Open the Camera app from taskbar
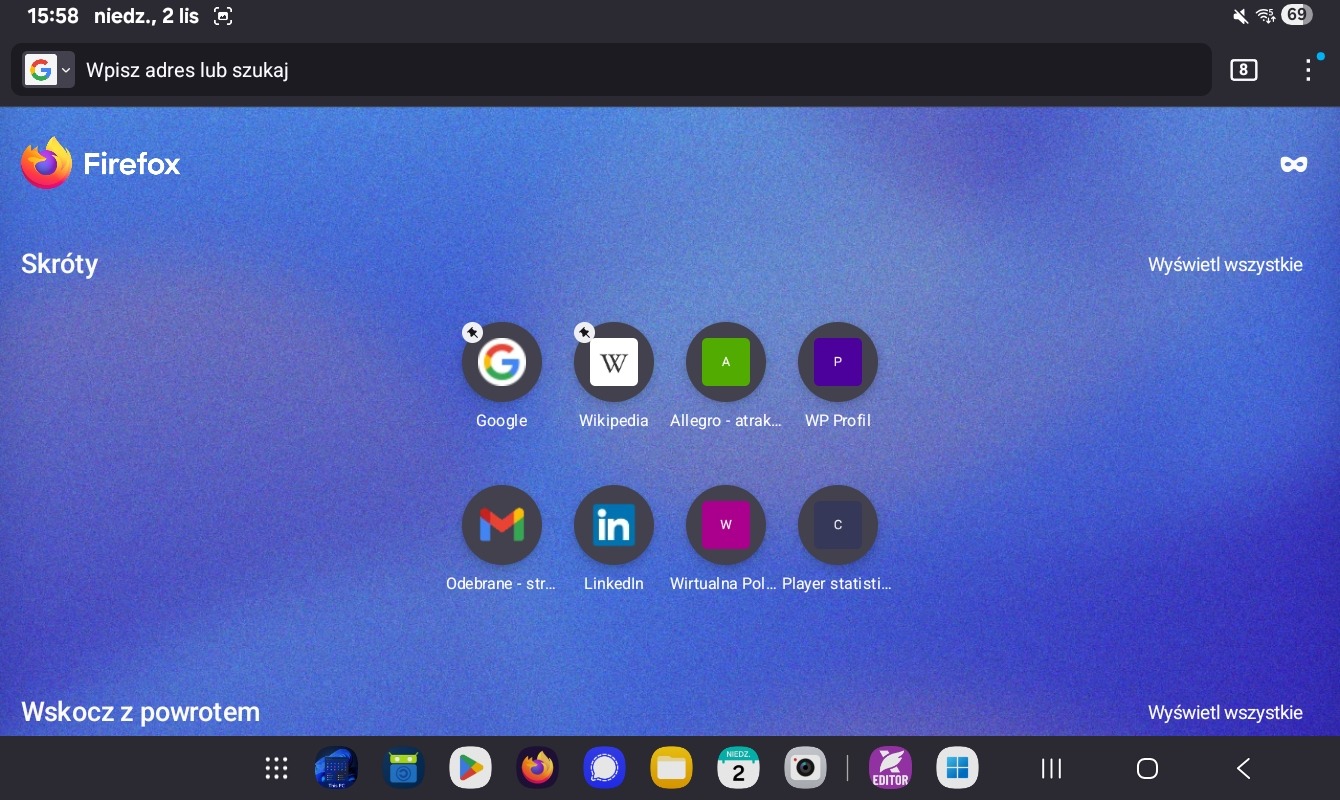The width and height of the screenshot is (1340, 800). point(805,768)
